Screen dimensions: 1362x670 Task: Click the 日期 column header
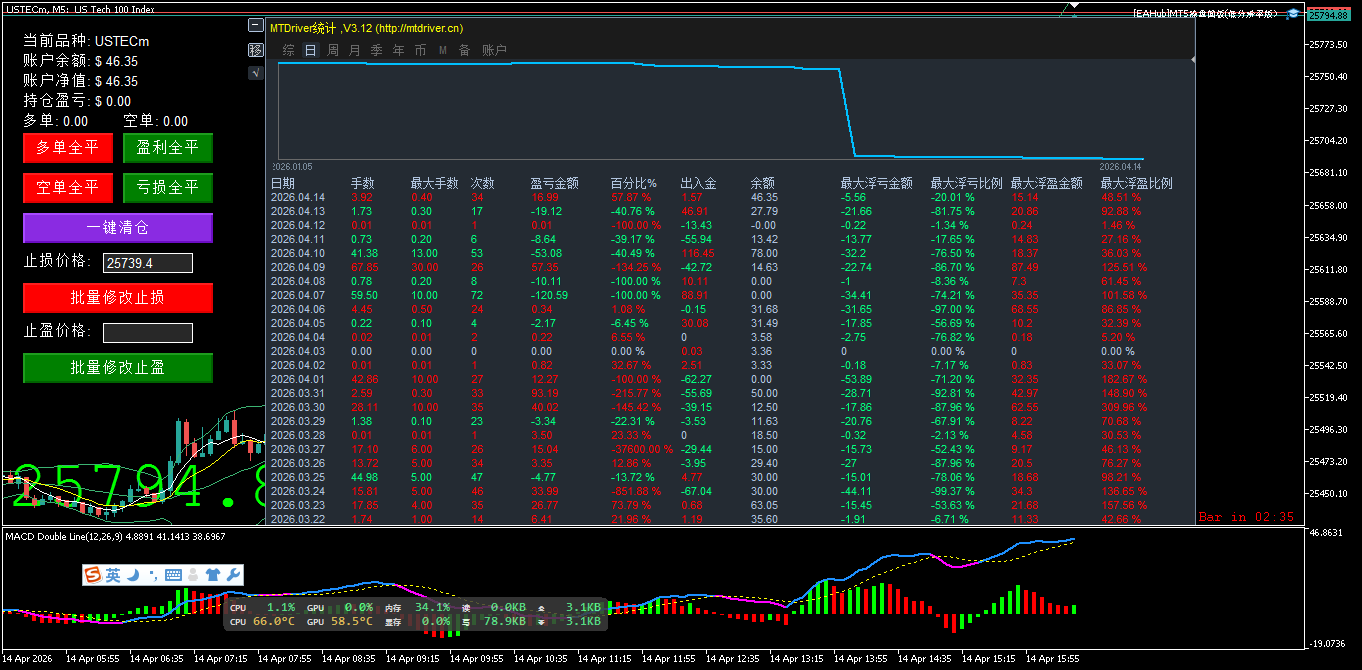coord(283,184)
